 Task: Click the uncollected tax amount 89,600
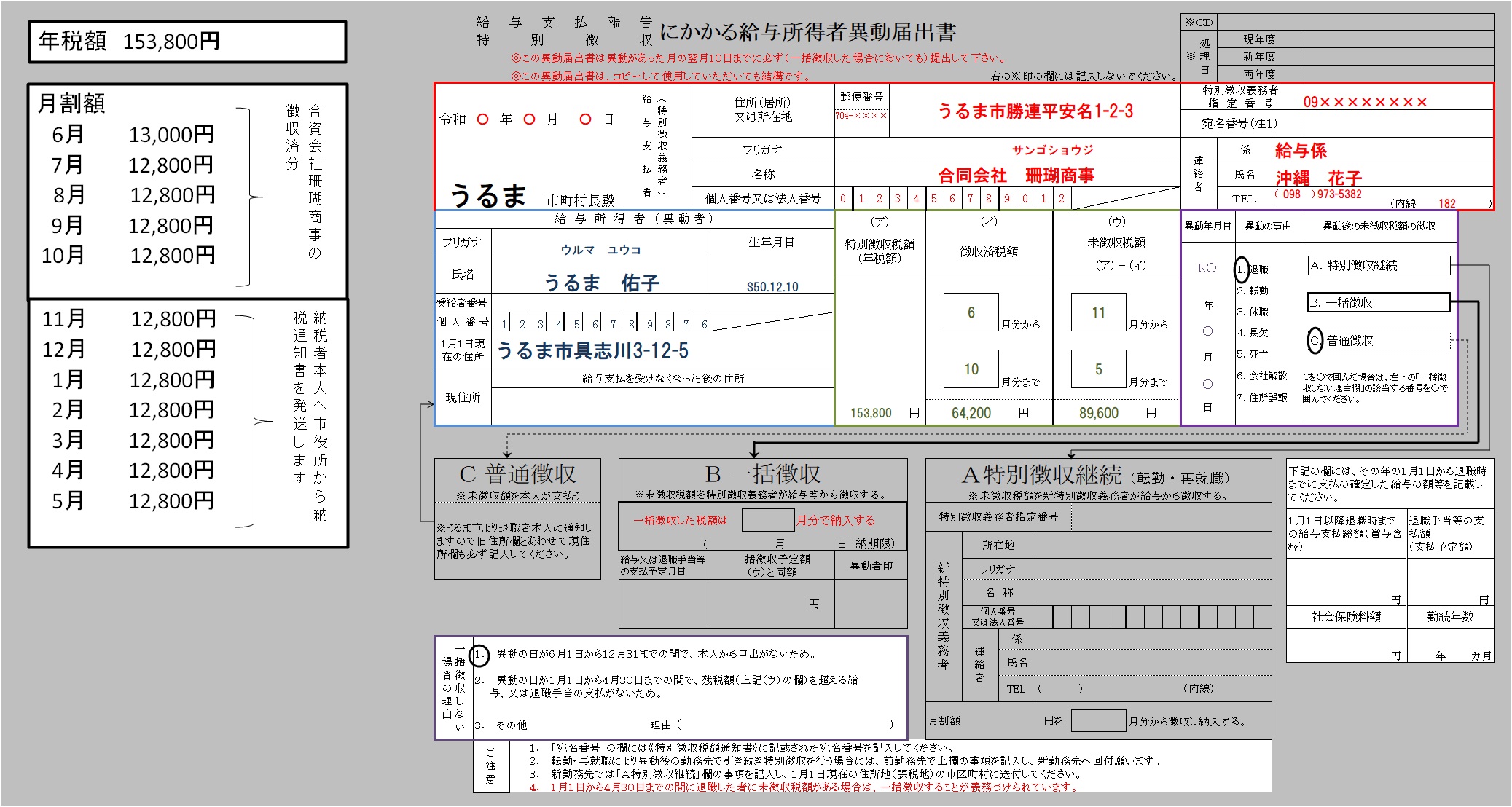[x=1098, y=413]
